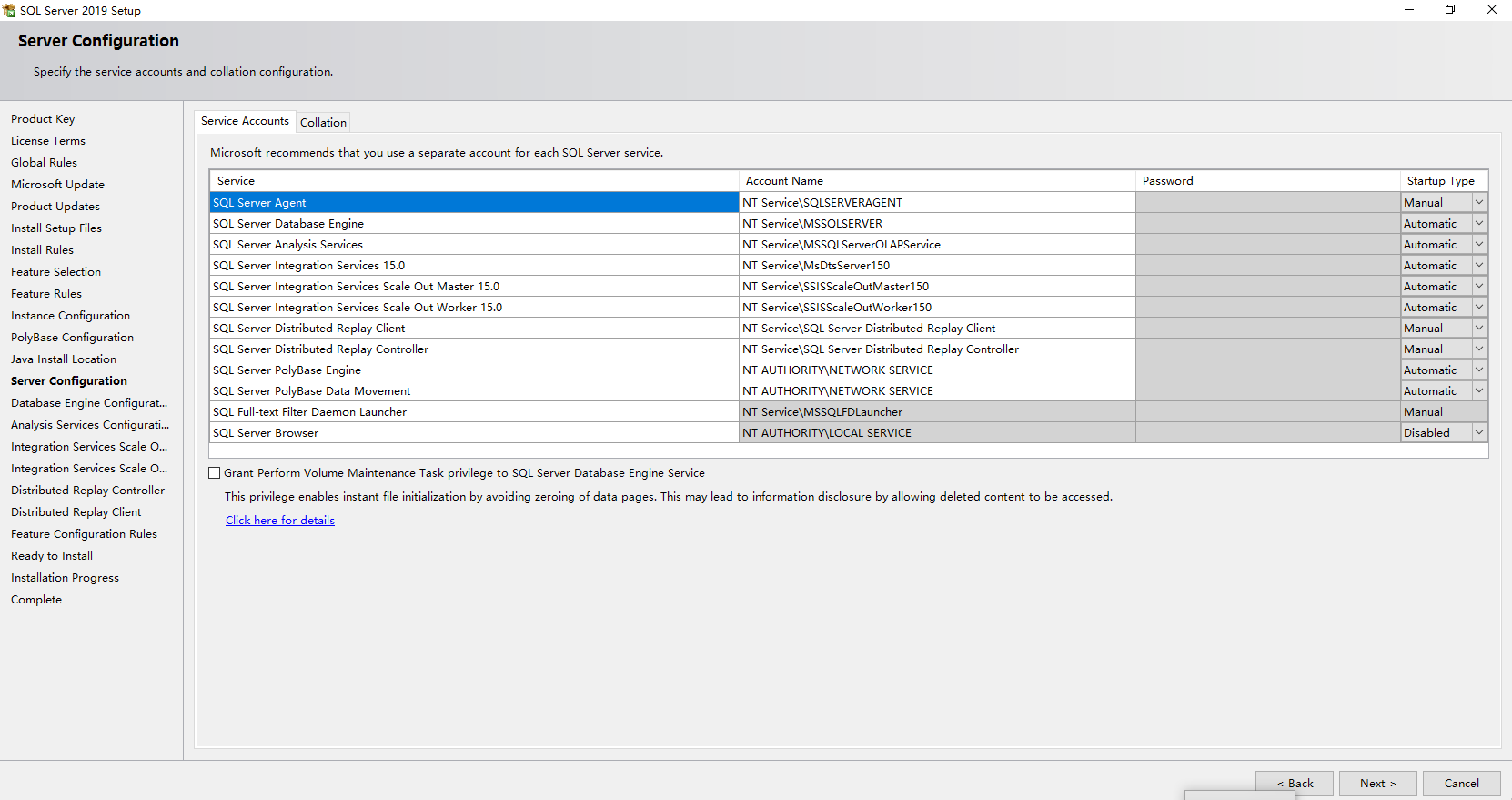This screenshot has width=1512, height=800.
Task: Select SQL Server Analysis Services service cell
Action: [x=474, y=244]
